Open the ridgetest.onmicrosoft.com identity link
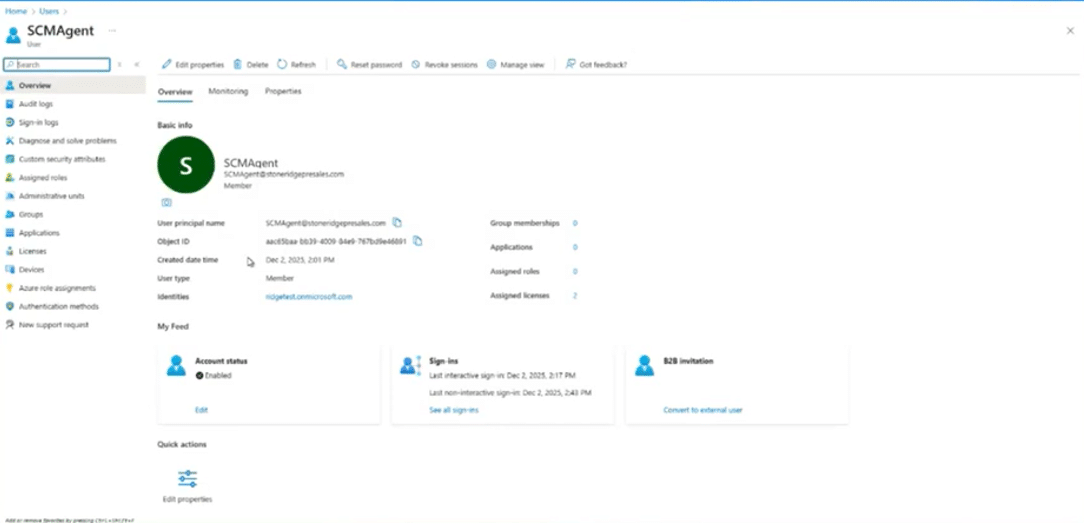The height and width of the screenshot is (529, 1084). [x=309, y=297]
